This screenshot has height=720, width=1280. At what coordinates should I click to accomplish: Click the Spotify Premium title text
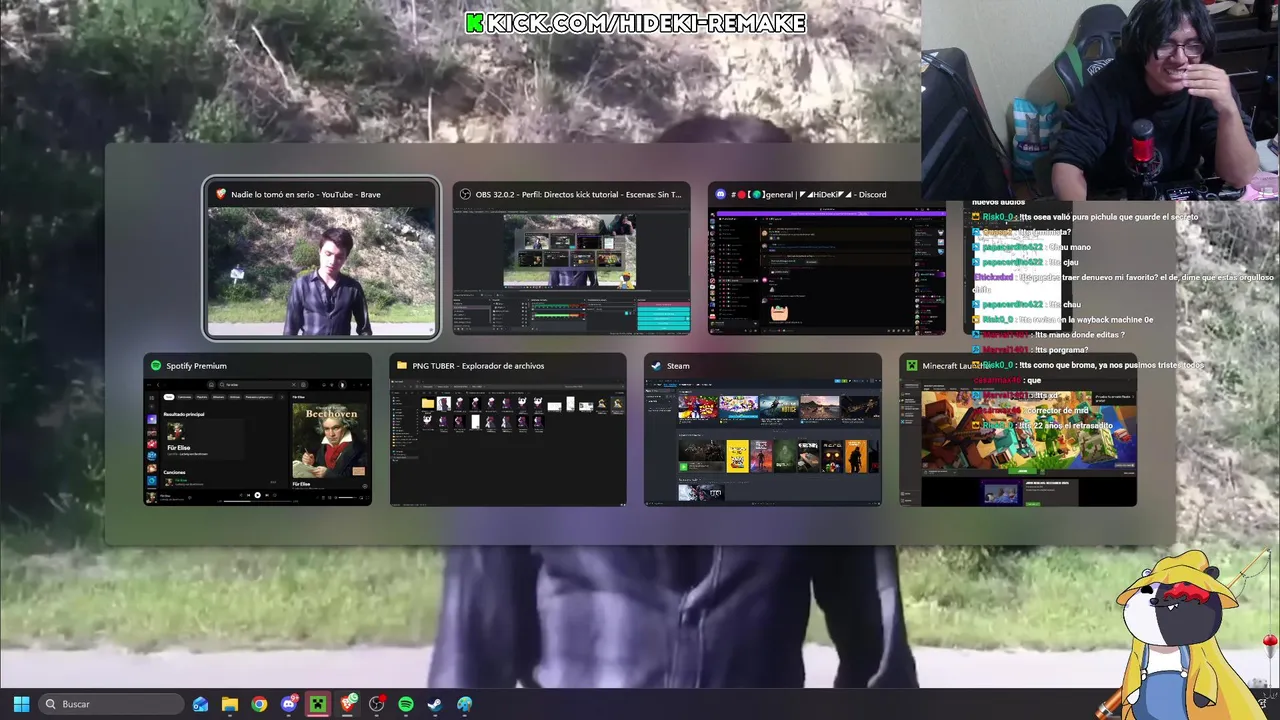click(196, 365)
